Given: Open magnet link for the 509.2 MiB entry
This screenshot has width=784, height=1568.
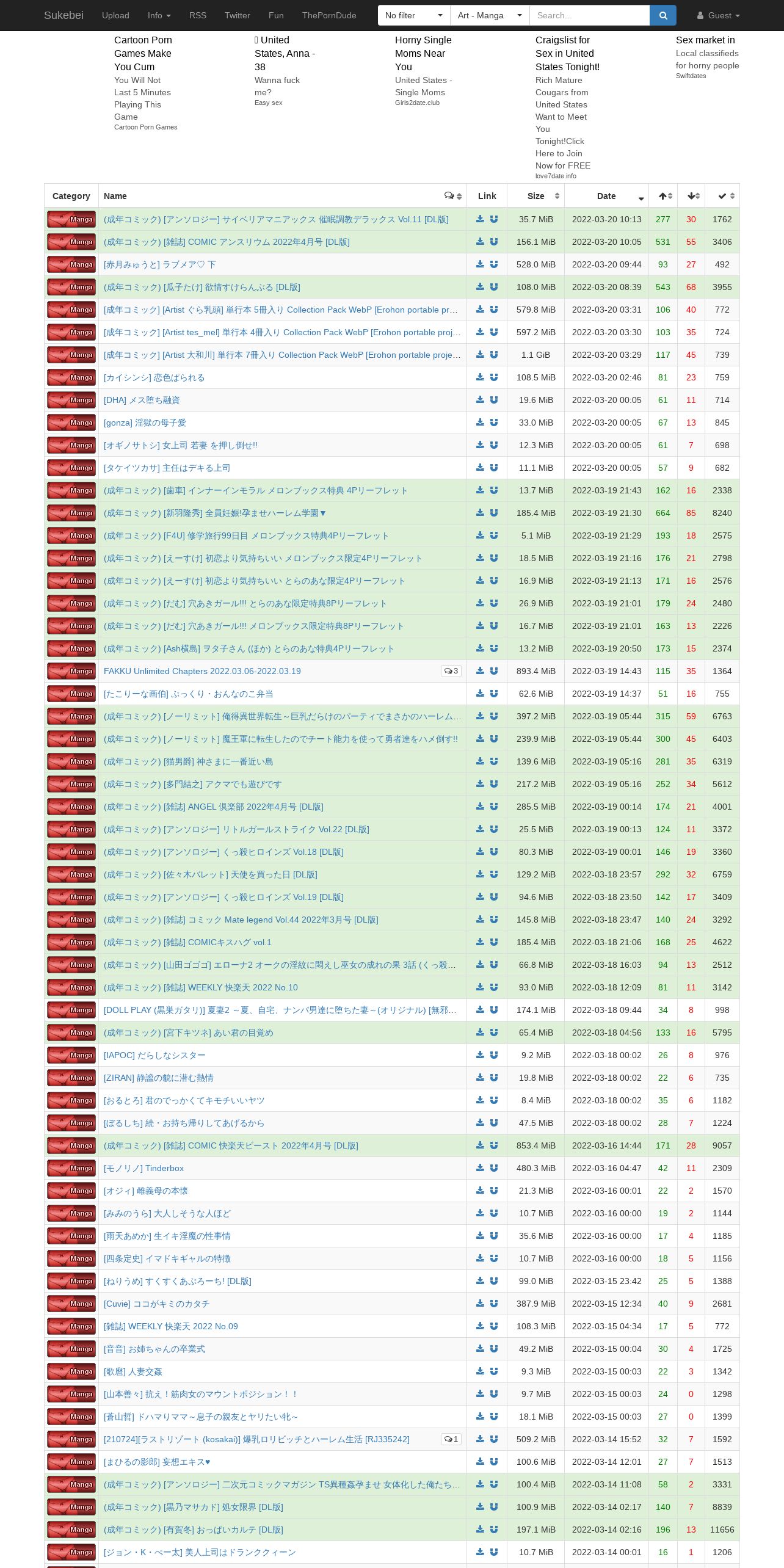Looking at the screenshot, I should coord(494,1439).
